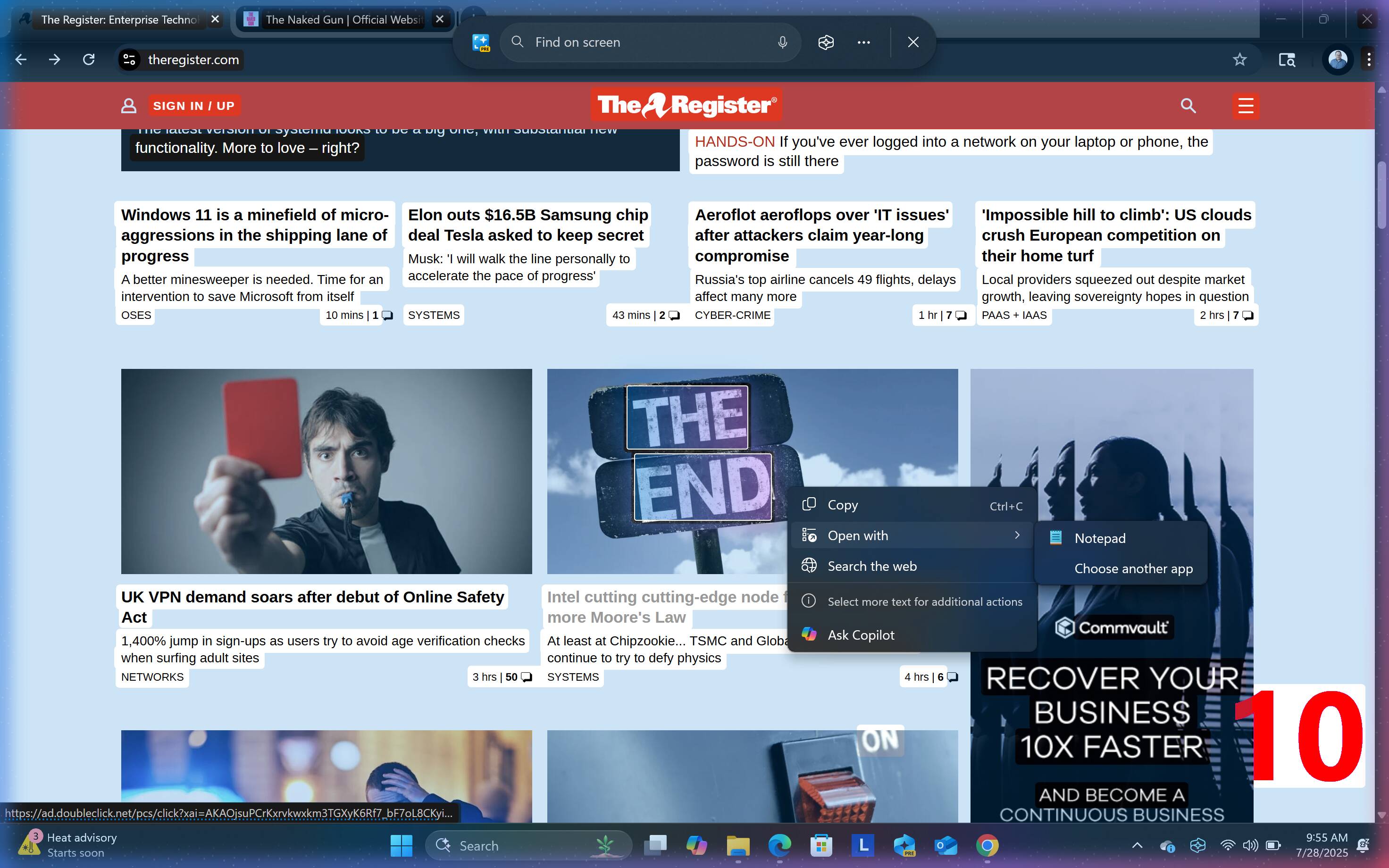Click the selected END text box
This screenshot has width=1389, height=868.
(703, 487)
